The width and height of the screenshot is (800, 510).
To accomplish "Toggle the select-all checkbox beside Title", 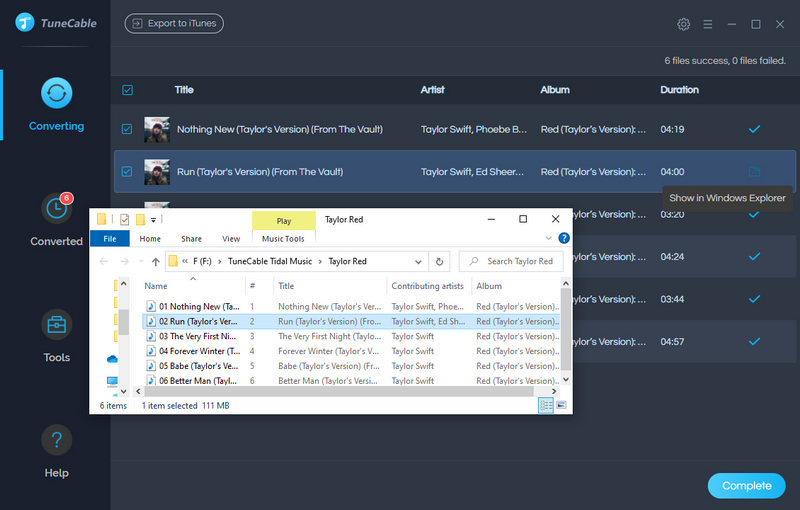I will point(128,90).
